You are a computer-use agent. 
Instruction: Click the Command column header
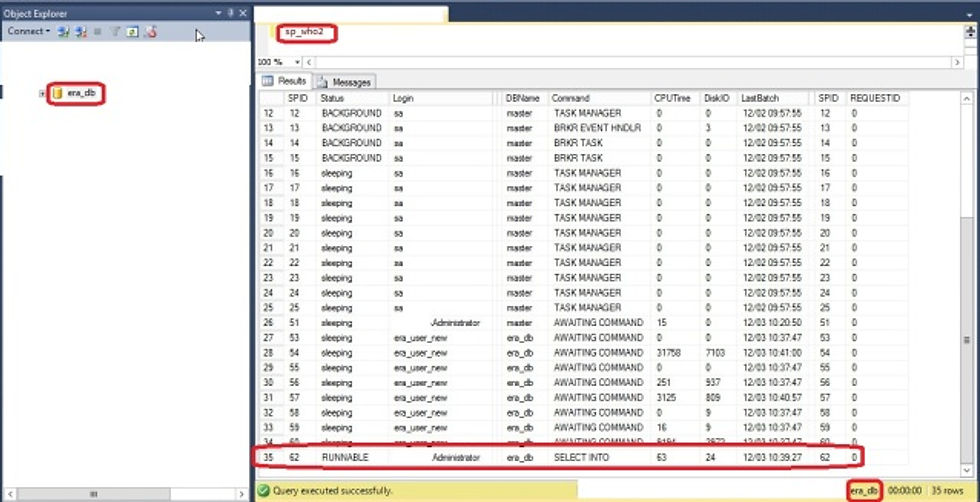599,98
